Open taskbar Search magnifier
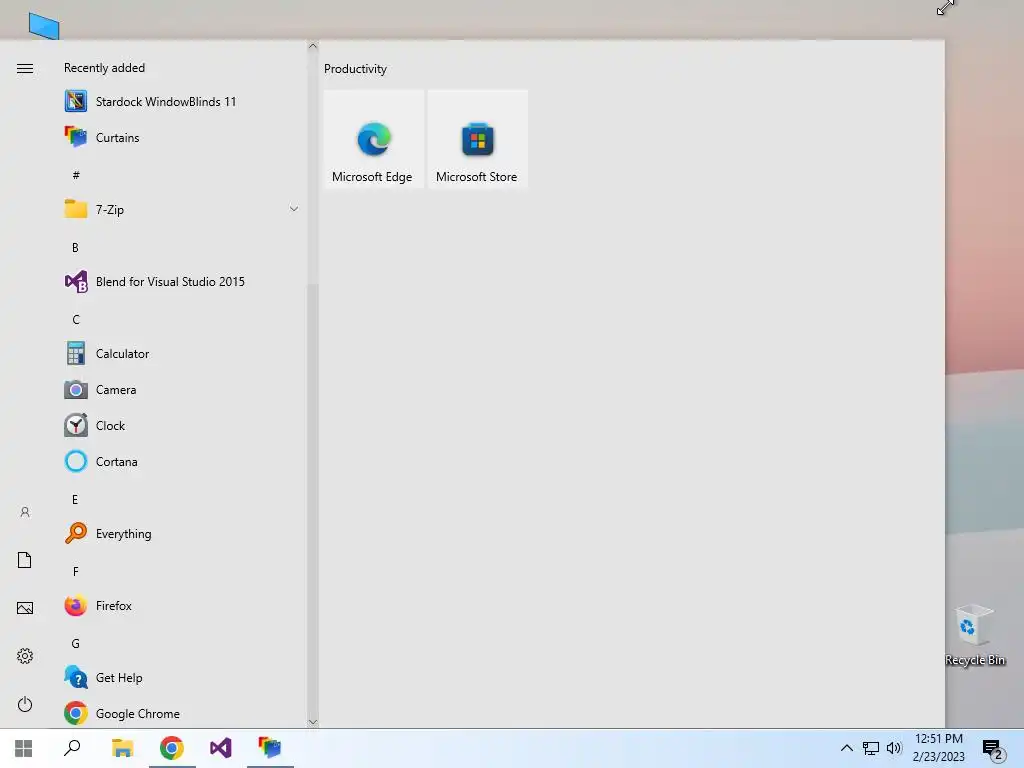The image size is (1024, 768). pyautogui.click(x=72, y=748)
